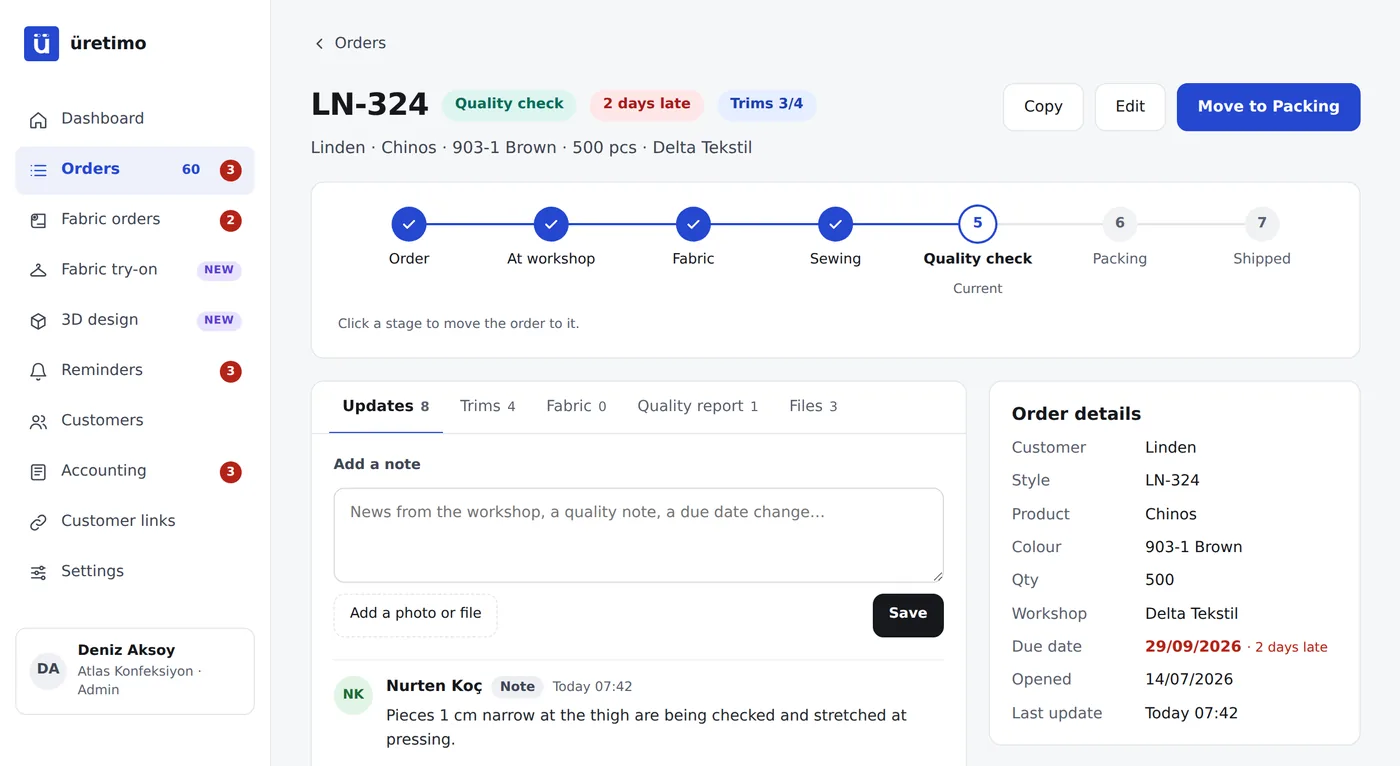
Task: Open the Trims tab
Action: pyautogui.click(x=488, y=406)
